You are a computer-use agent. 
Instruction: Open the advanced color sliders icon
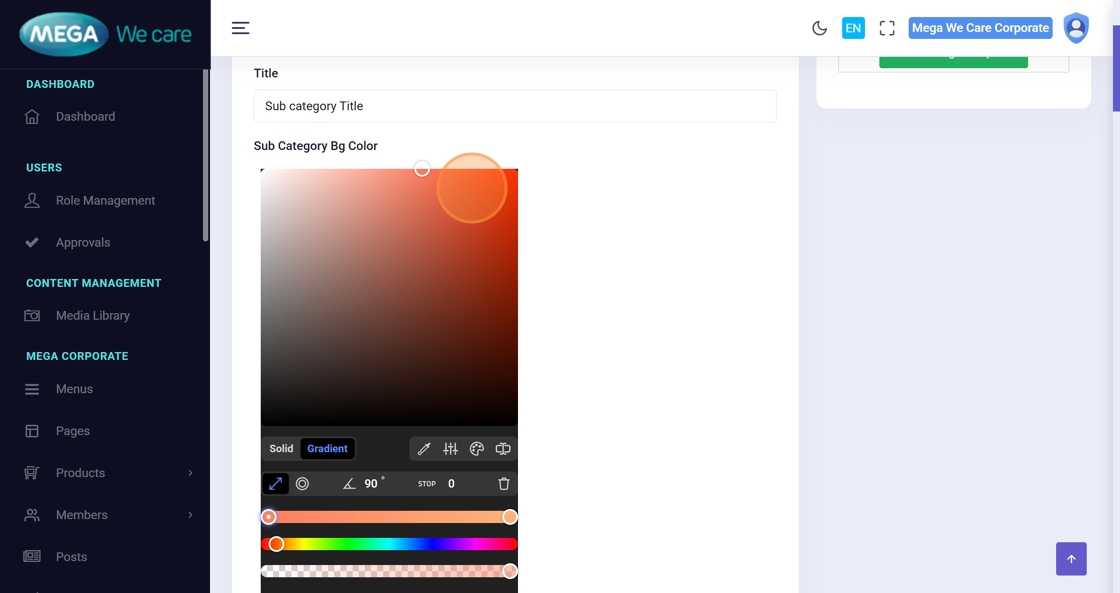pos(450,449)
